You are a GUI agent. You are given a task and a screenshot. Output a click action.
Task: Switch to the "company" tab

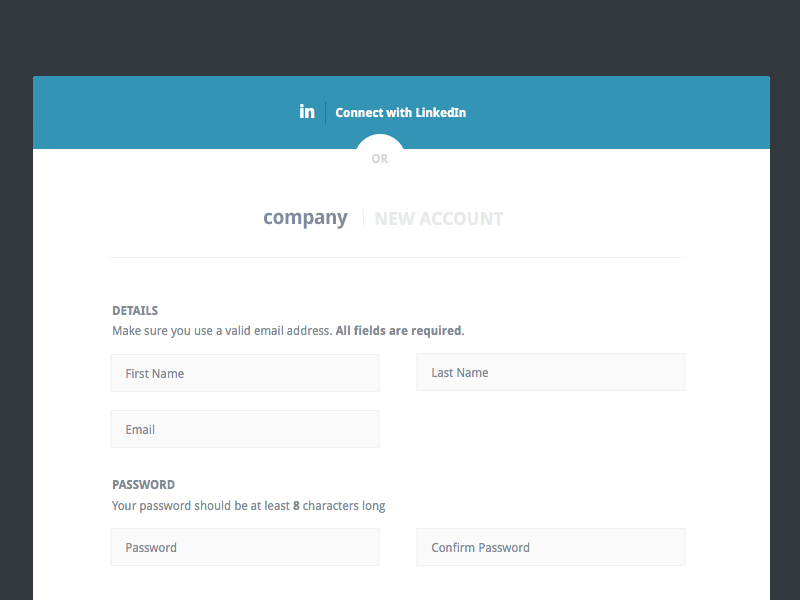click(305, 217)
